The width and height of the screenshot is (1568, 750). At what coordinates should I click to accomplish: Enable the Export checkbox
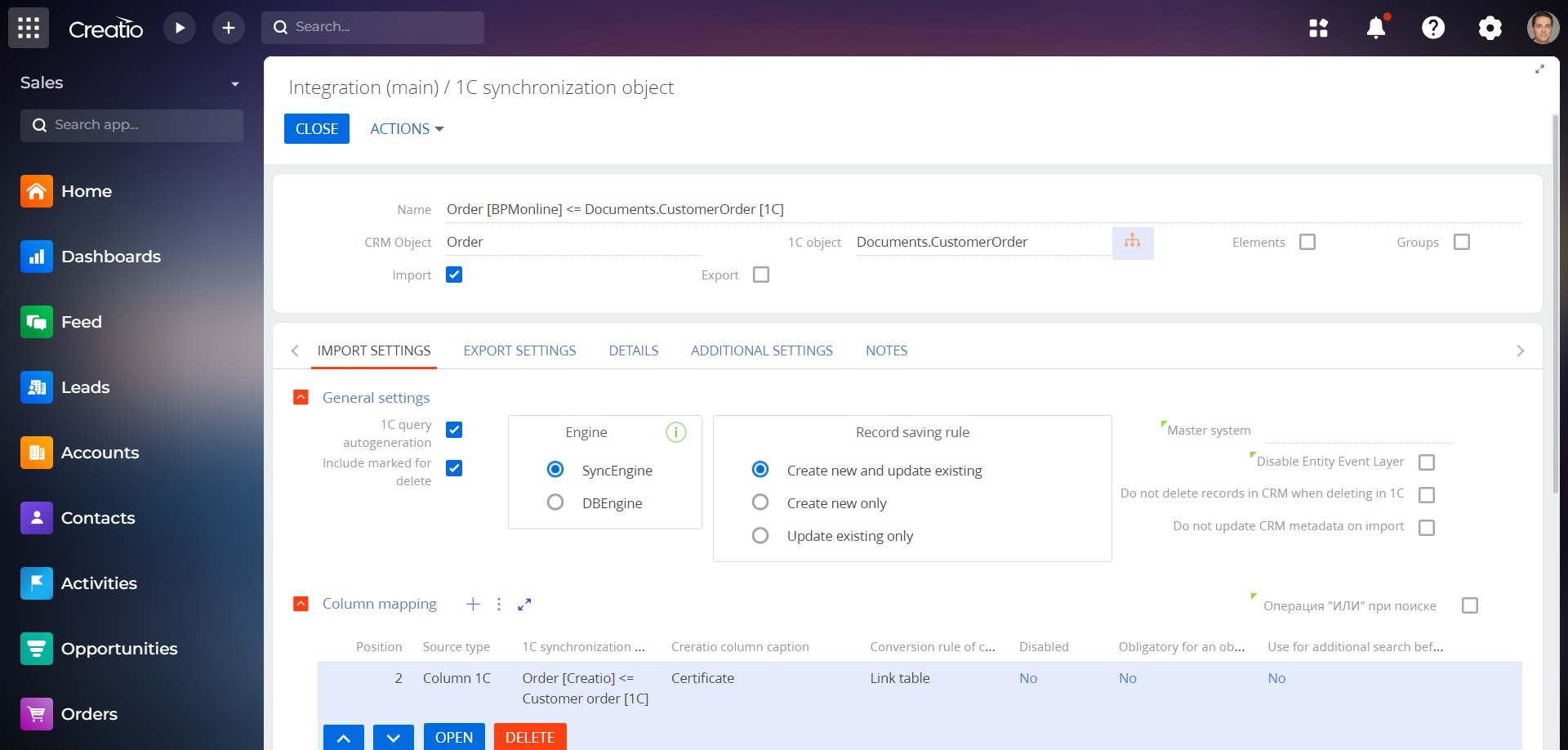pyautogui.click(x=761, y=275)
